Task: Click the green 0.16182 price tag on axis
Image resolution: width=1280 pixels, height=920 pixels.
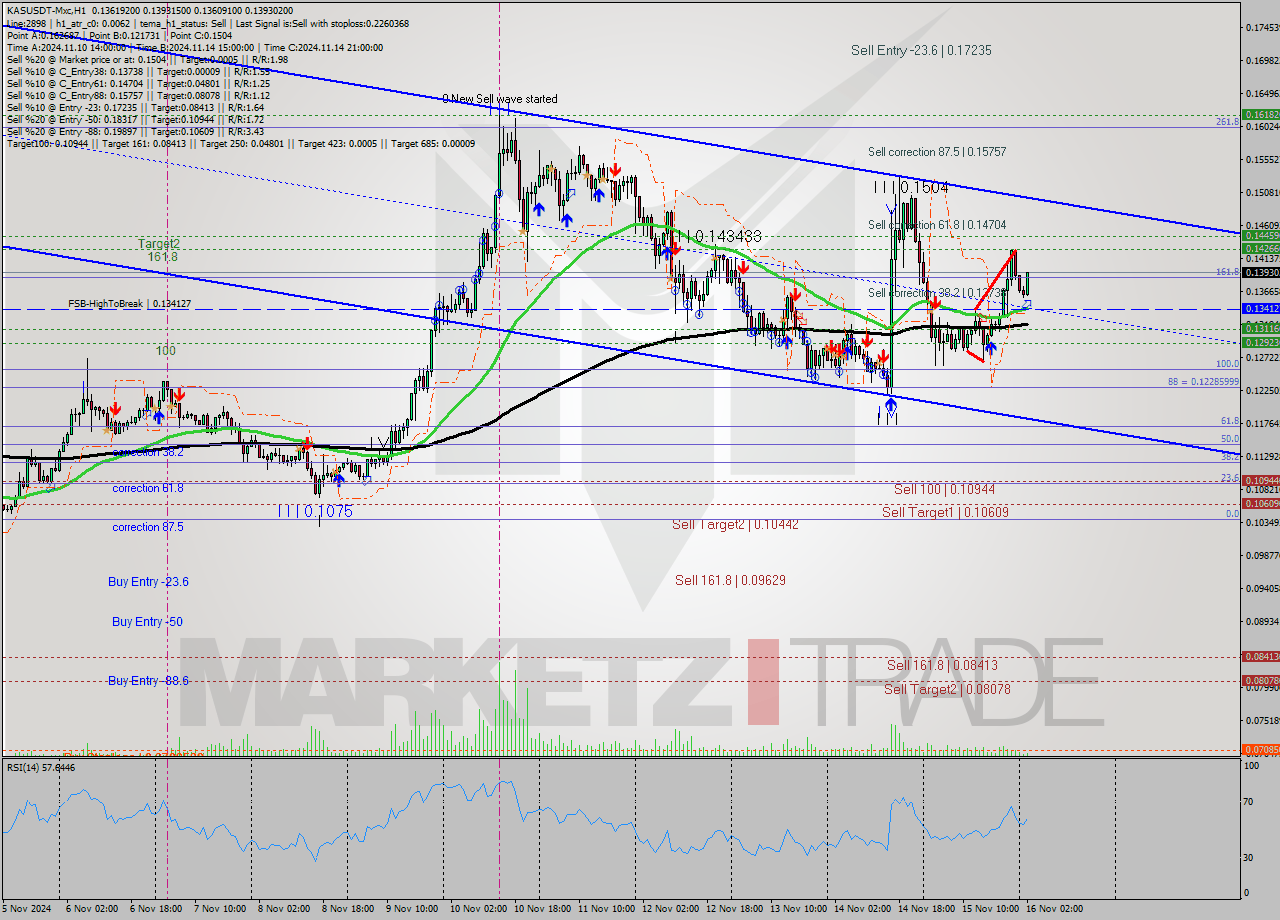Action: tap(1260, 115)
